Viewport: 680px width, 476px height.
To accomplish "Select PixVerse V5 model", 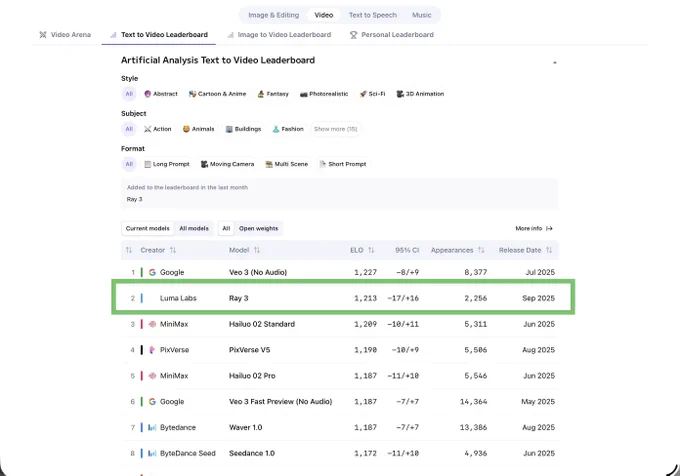I will point(249,350).
